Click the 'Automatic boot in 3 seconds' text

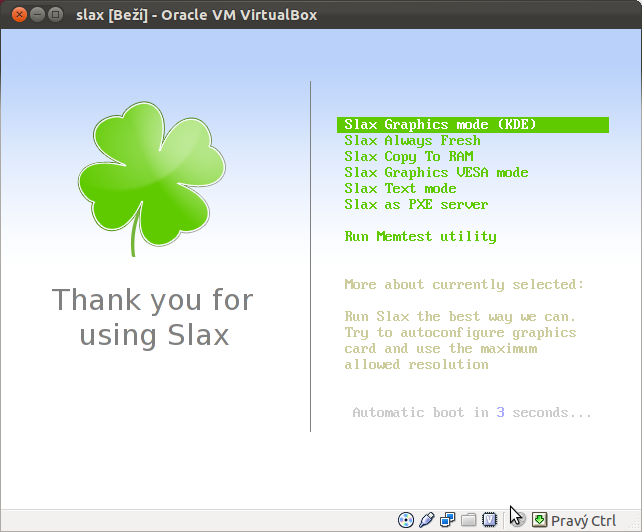coord(472,412)
